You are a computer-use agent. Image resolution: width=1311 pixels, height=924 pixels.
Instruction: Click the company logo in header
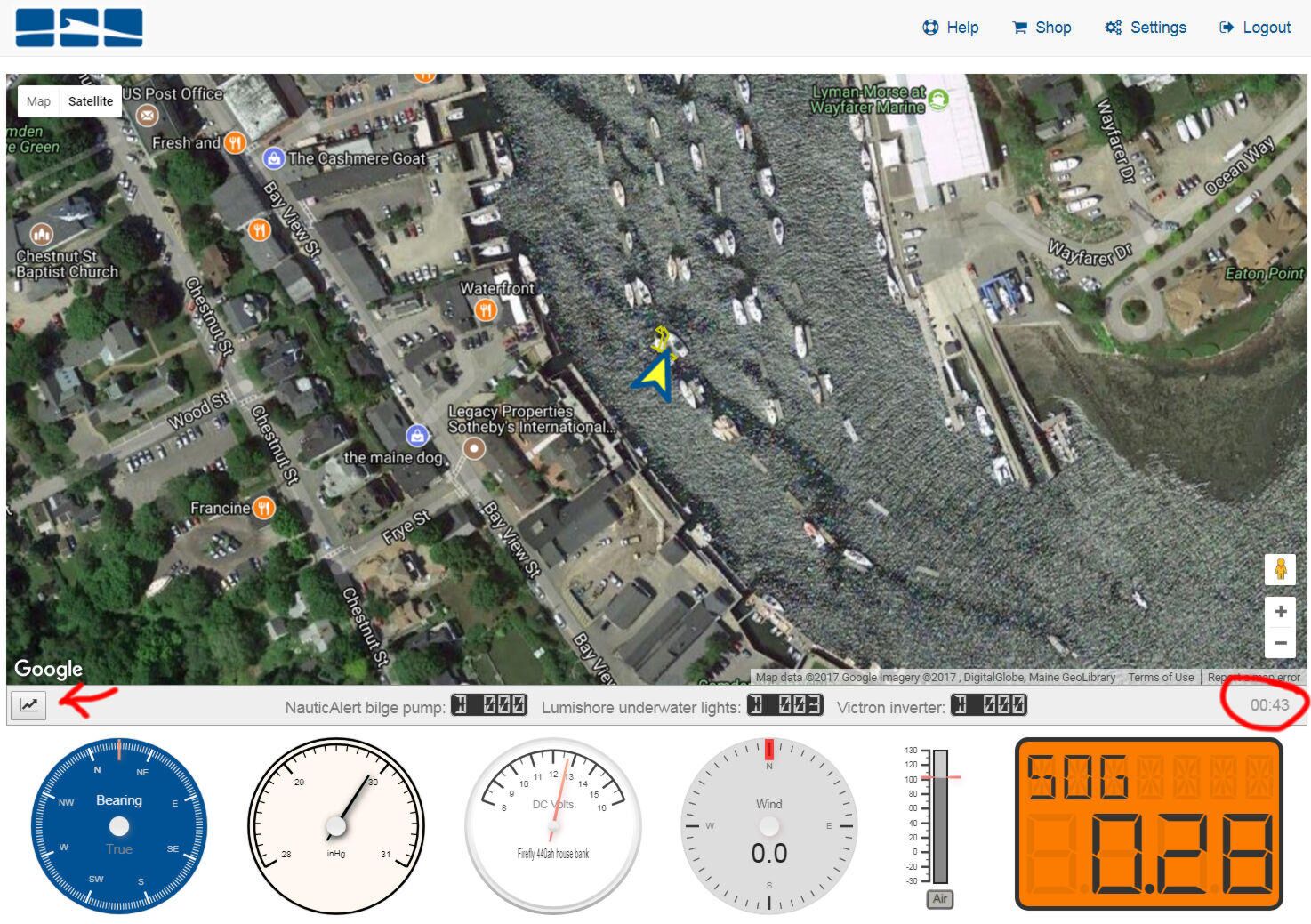click(x=79, y=28)
